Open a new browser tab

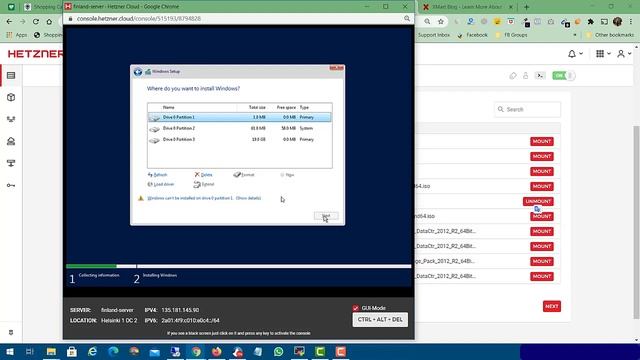(527, 7)
